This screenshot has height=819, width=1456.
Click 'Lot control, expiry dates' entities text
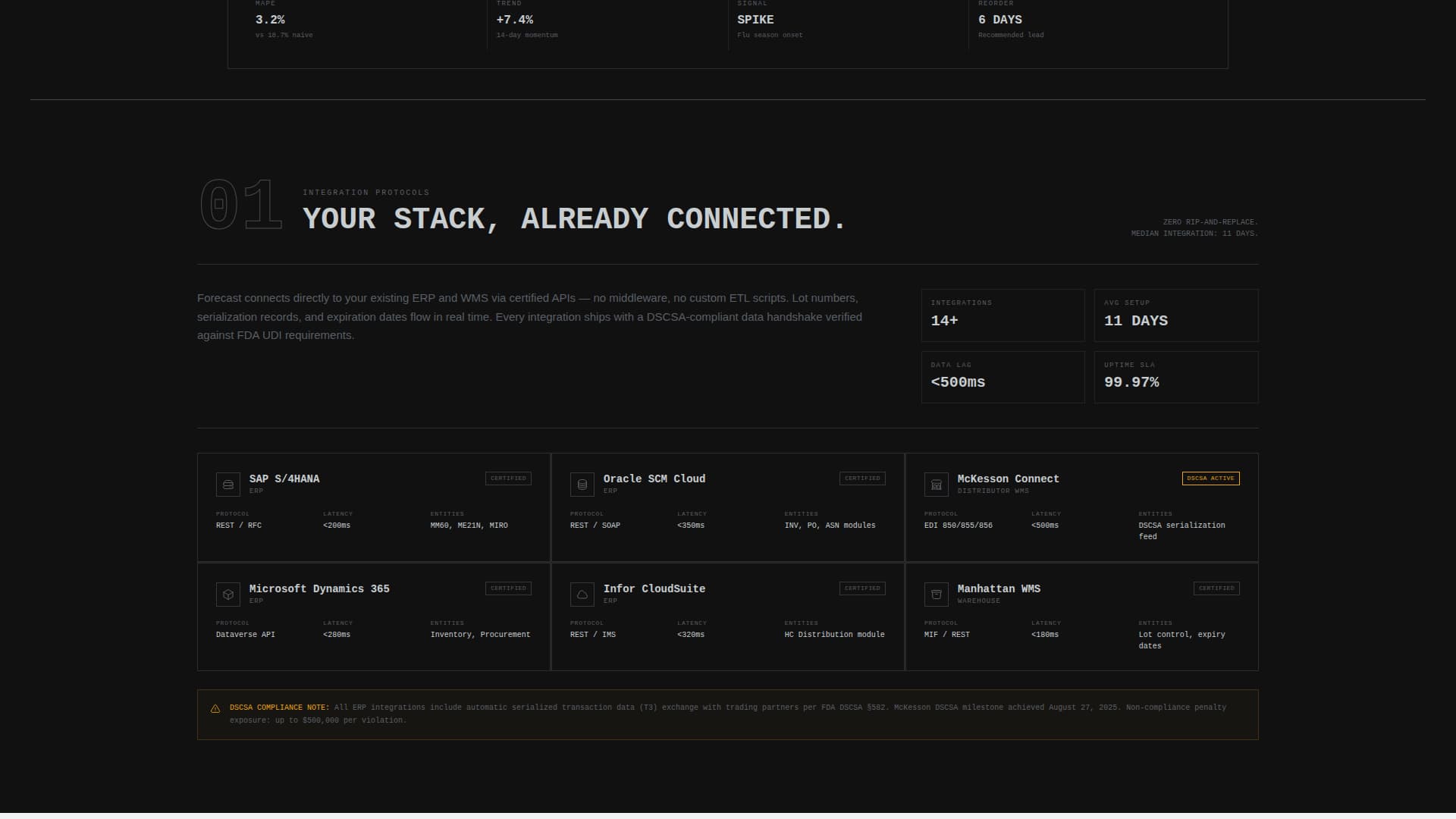pos(1181,640)
